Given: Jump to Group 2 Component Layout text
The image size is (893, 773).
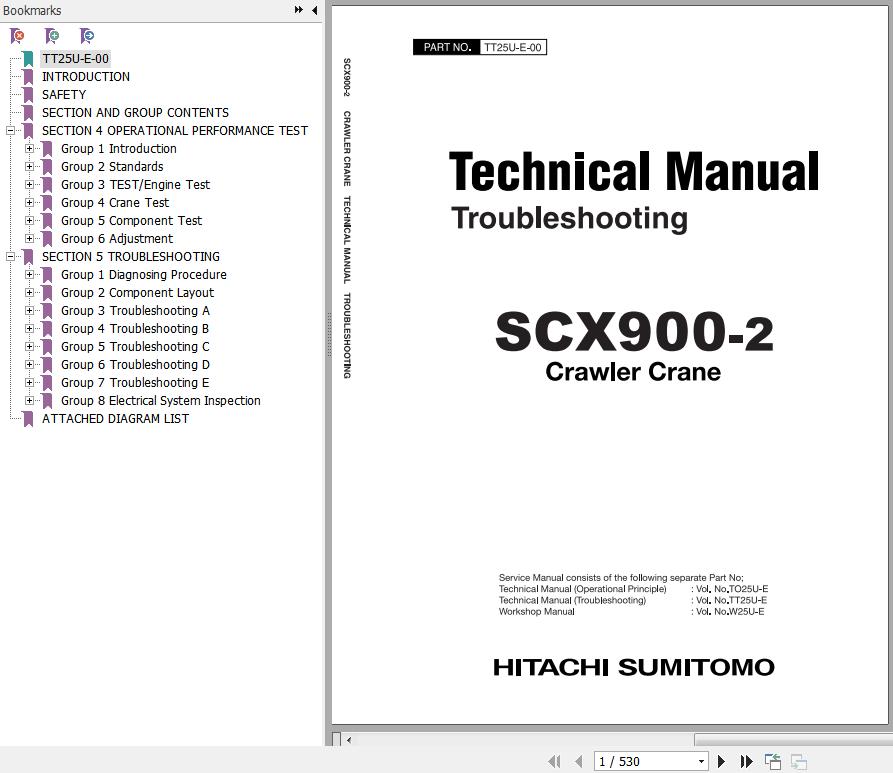Looking at the screenshot, I should click(137, 292).
